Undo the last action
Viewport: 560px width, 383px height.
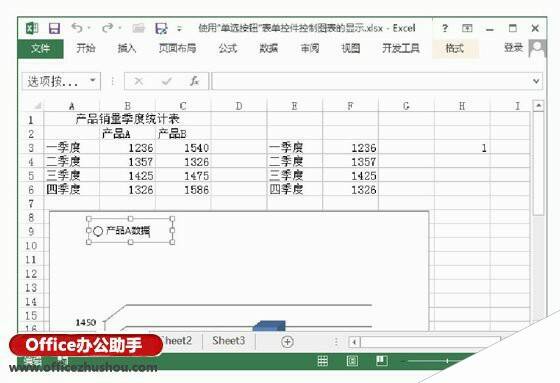[x=76, y=28]
